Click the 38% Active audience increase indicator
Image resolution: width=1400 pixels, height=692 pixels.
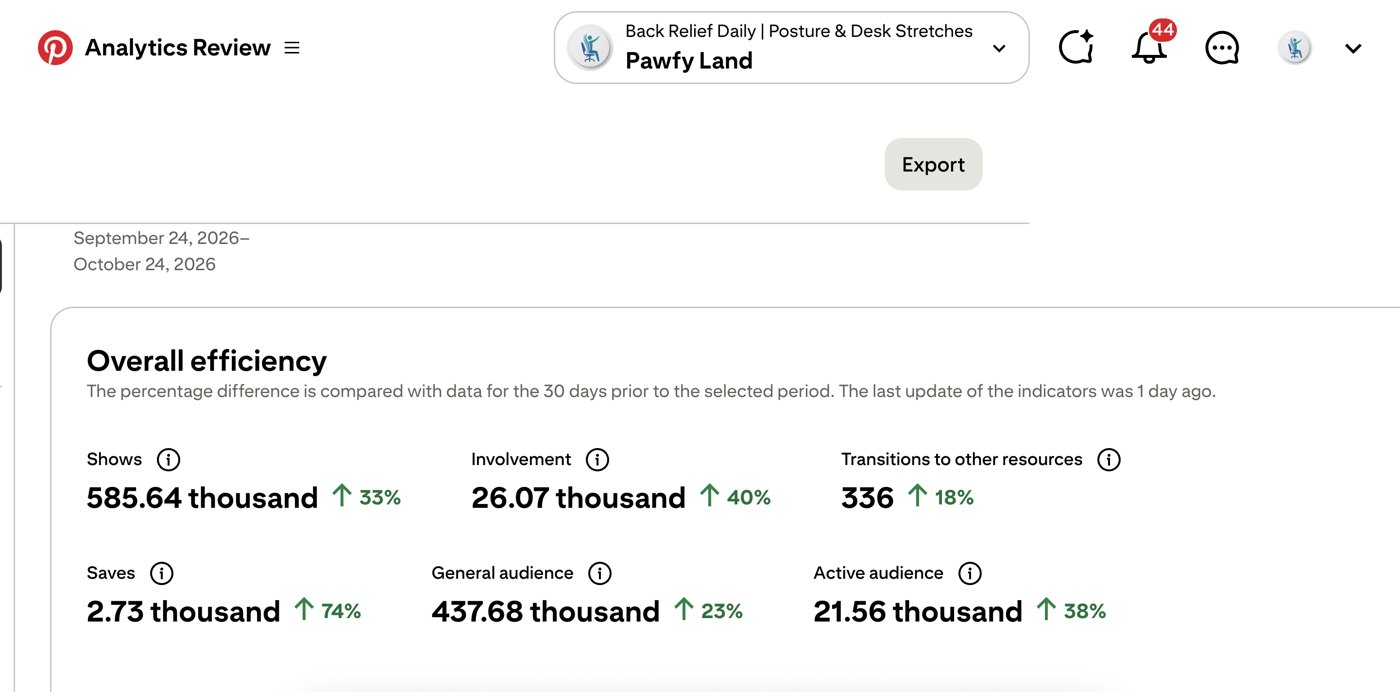1071,611
